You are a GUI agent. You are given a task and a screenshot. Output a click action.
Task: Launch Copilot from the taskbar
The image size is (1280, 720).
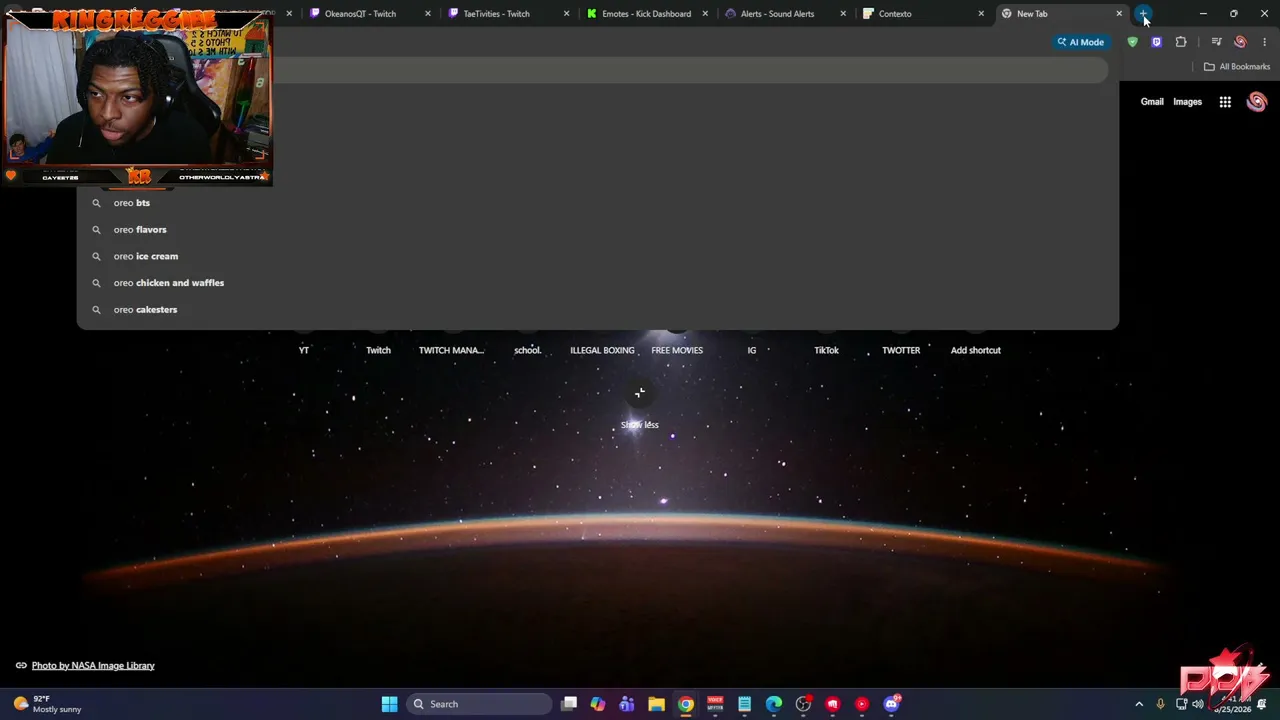[598, 704]
